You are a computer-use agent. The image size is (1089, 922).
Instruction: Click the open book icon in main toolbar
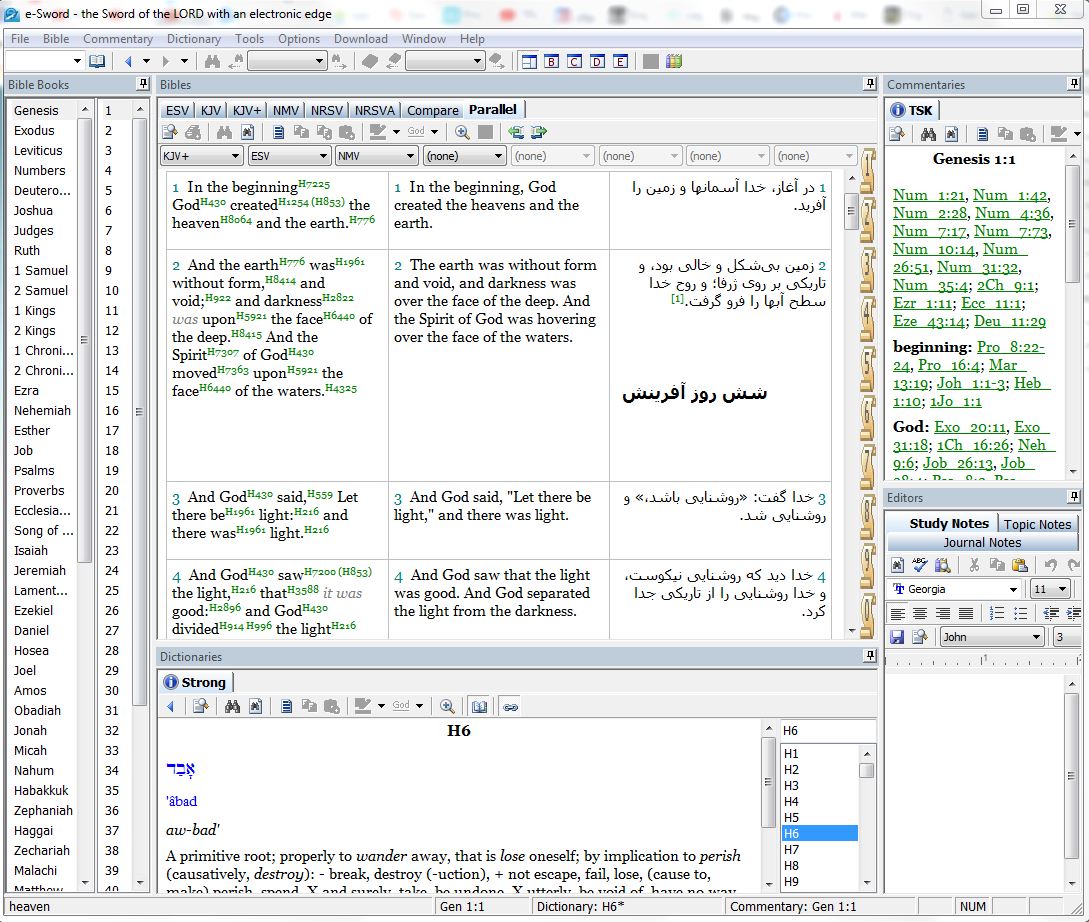coord(97,61)
